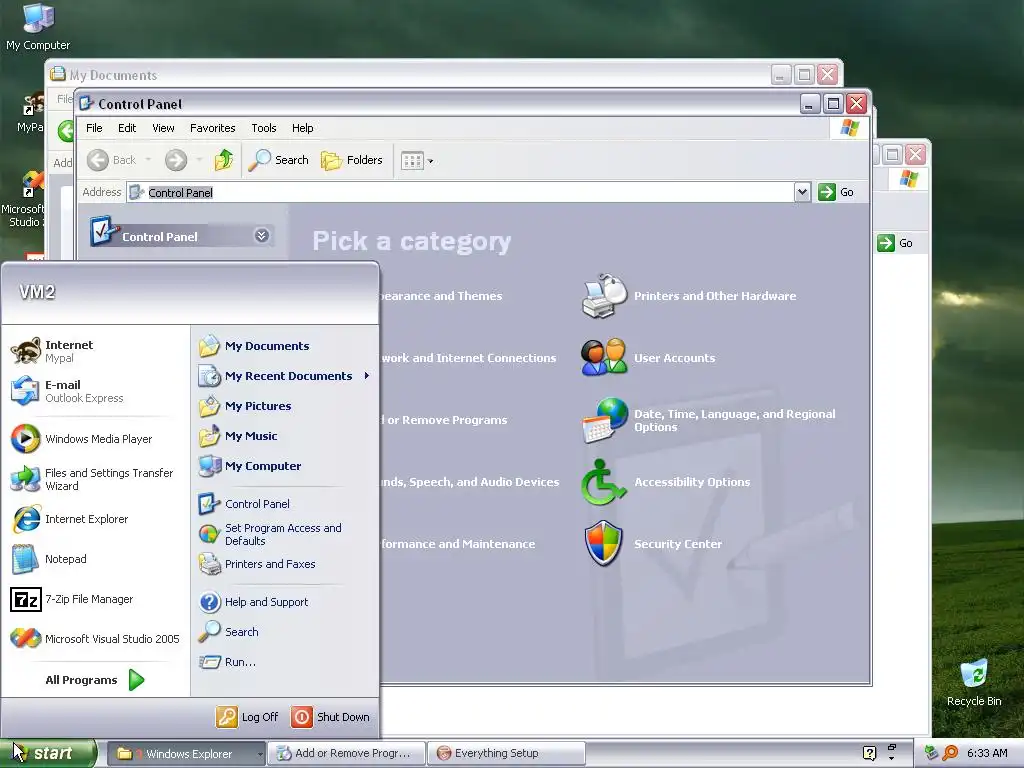Open My Computer desktop icon
1024x768 pixels.
38,27
